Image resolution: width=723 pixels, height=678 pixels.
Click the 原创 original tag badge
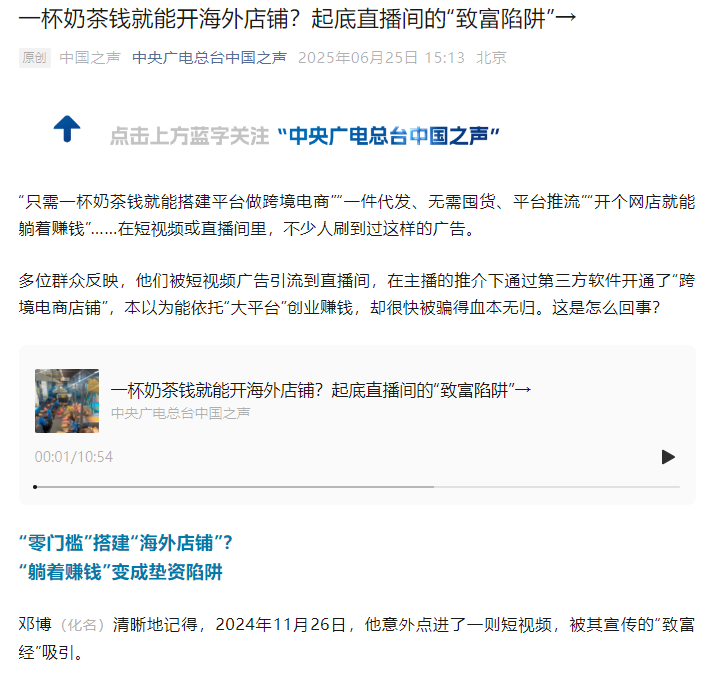[35, 58]
